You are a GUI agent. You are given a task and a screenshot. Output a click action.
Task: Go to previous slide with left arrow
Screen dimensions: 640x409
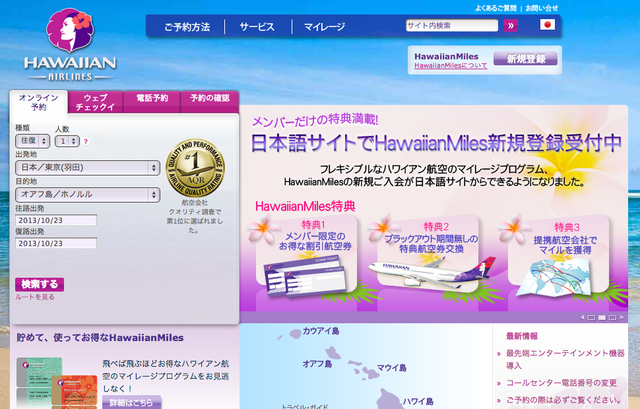coord(582,318)
